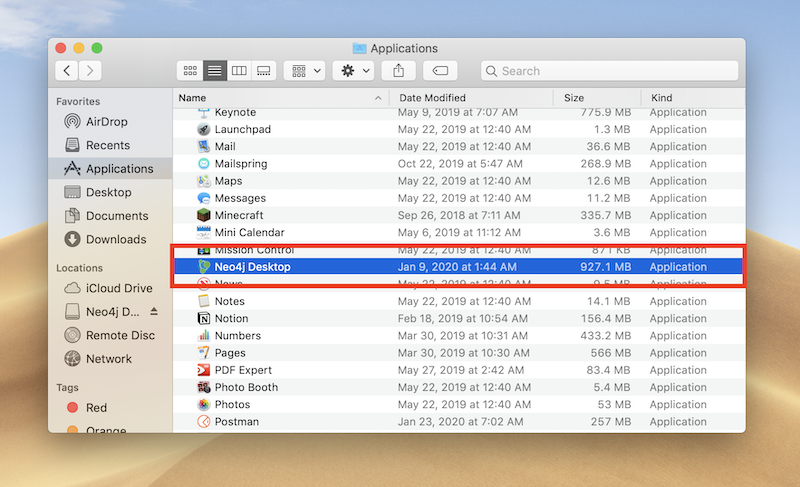The width and height of the screenshot is (800, 487).
Task: Eject the Neo4j D... volume
Action: coord(154,311)
